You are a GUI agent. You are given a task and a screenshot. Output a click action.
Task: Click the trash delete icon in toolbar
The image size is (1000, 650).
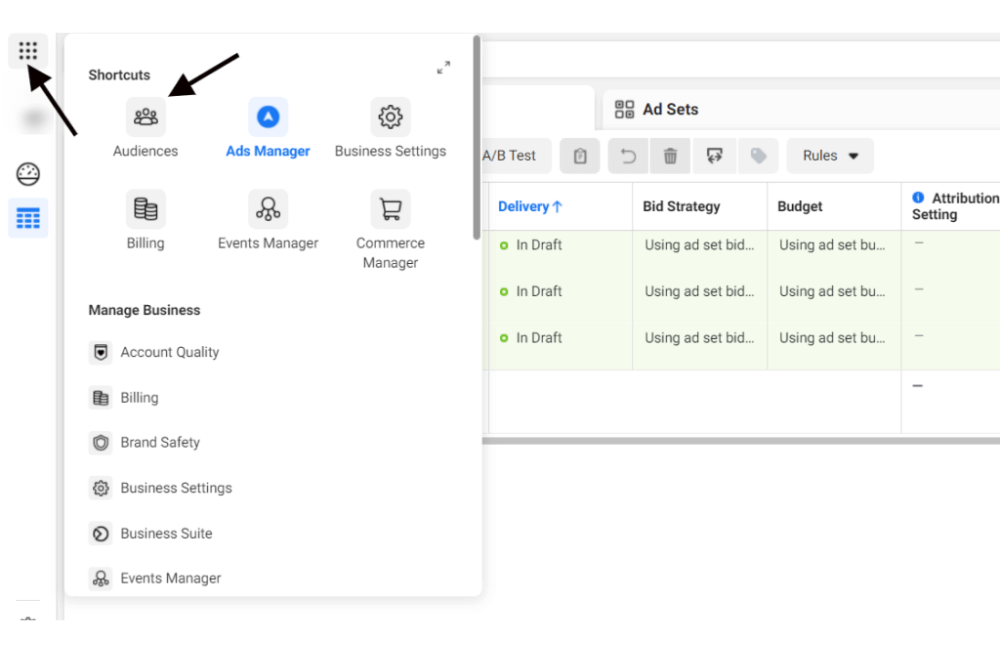point(670,156)
